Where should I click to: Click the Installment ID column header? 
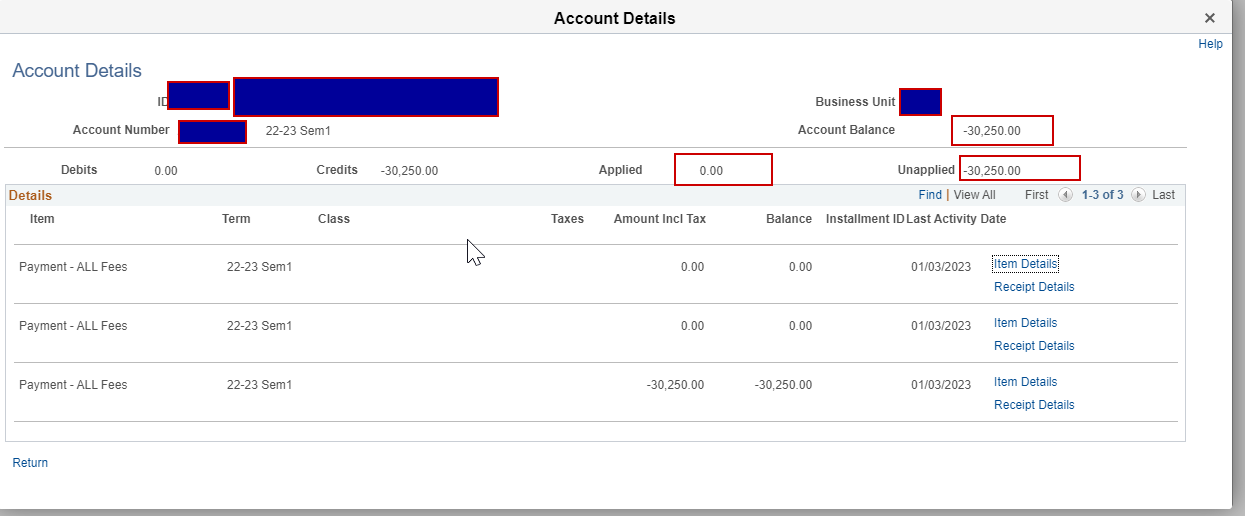[865, 219]
